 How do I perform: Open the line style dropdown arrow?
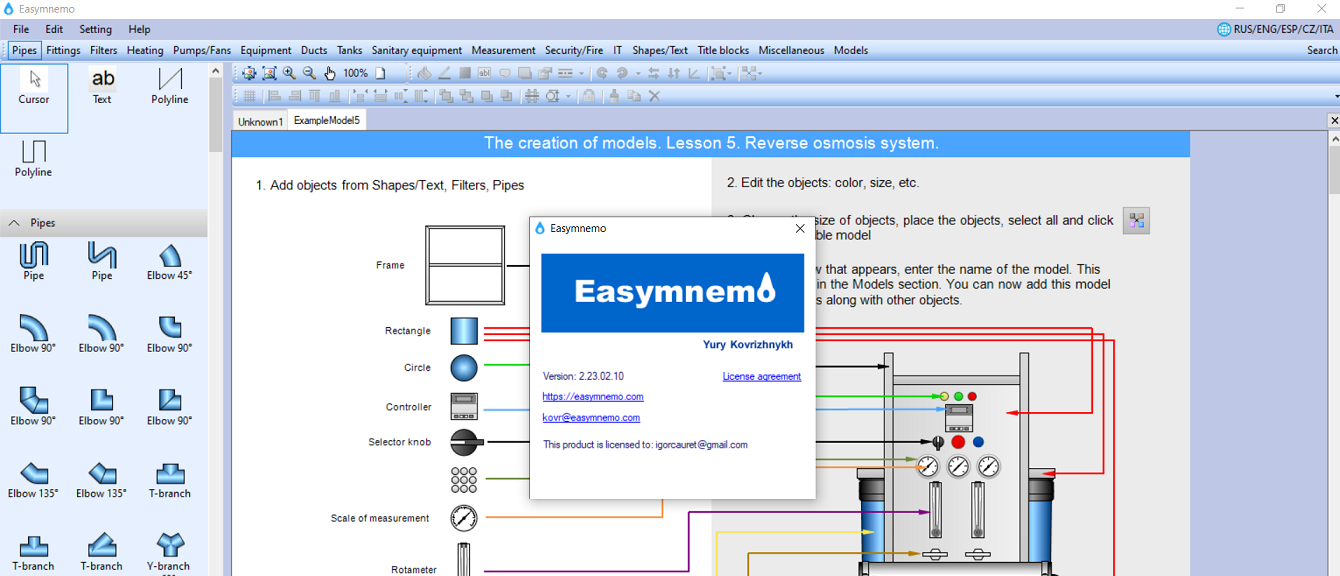(x=582, y=73)
